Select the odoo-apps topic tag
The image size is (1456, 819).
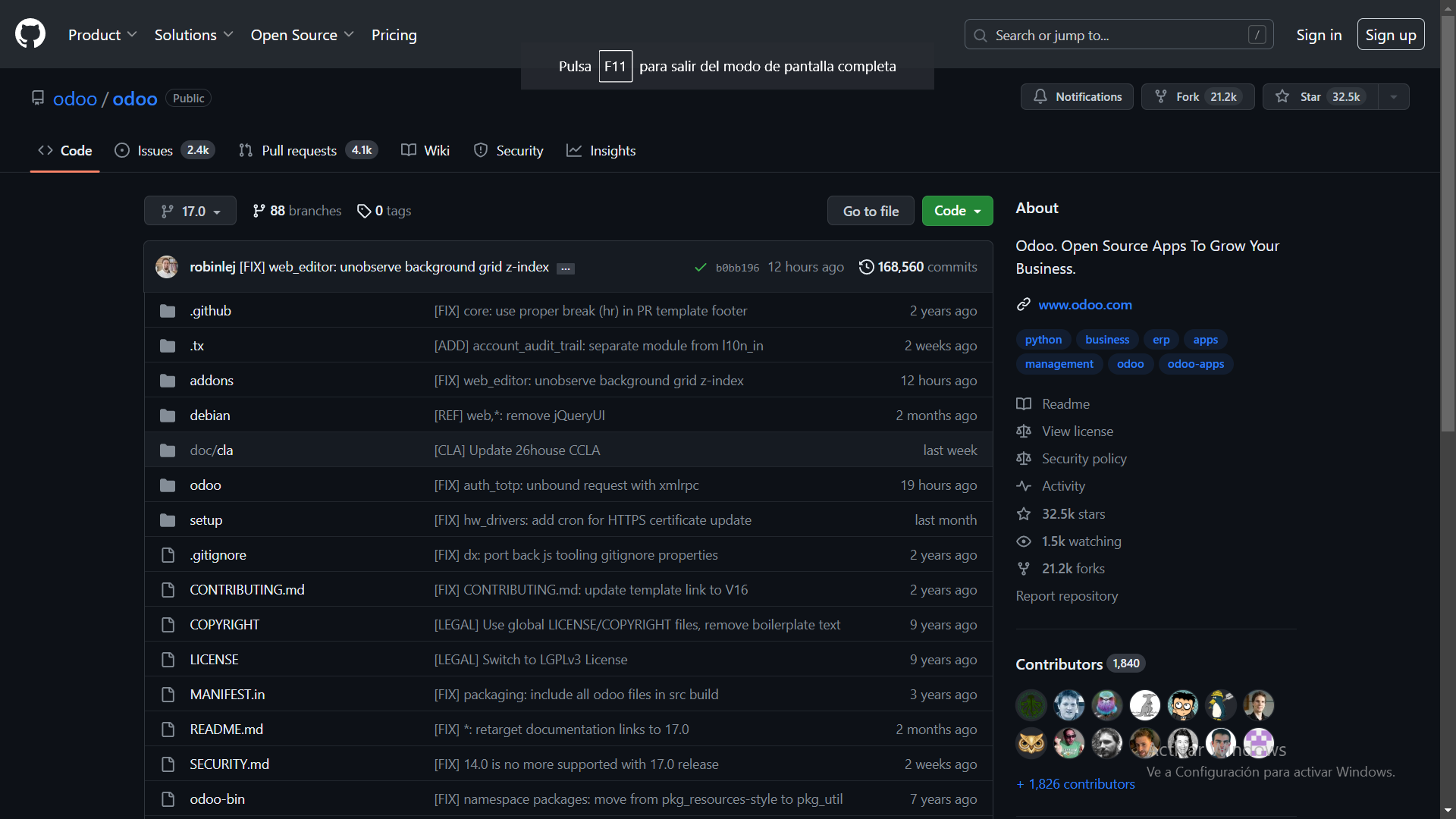(1196, 364)
